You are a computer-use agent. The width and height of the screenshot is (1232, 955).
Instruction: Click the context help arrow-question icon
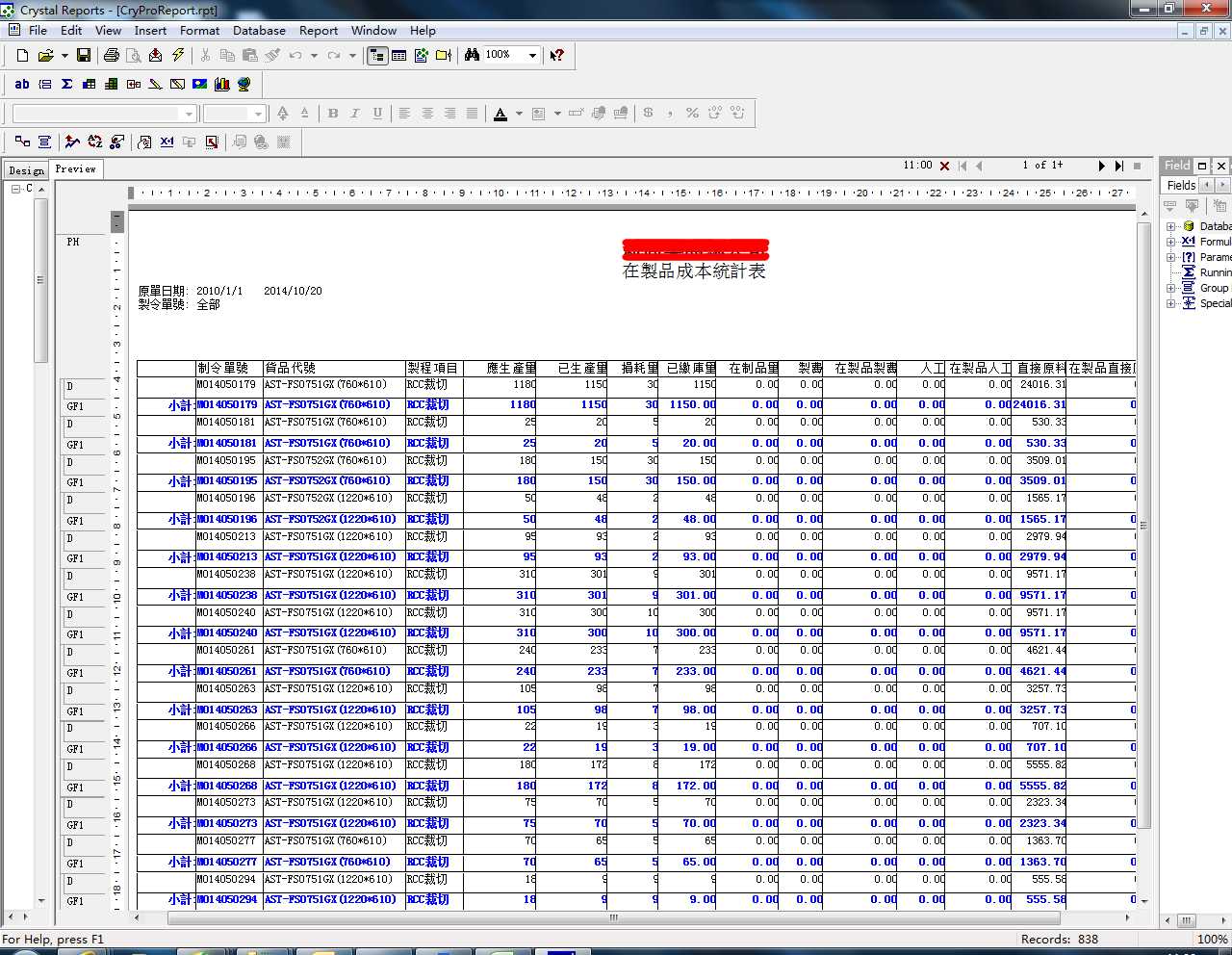(x=556, y=55)
